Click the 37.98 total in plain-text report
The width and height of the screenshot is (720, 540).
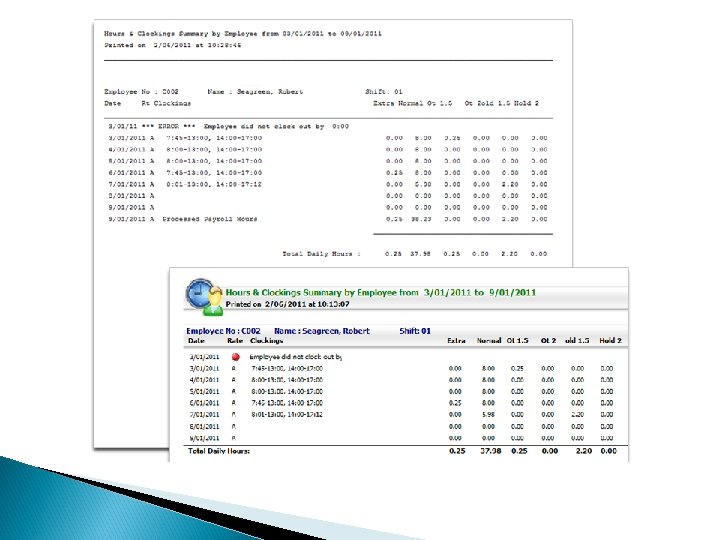pyautogui.click(x=420, y=253)
